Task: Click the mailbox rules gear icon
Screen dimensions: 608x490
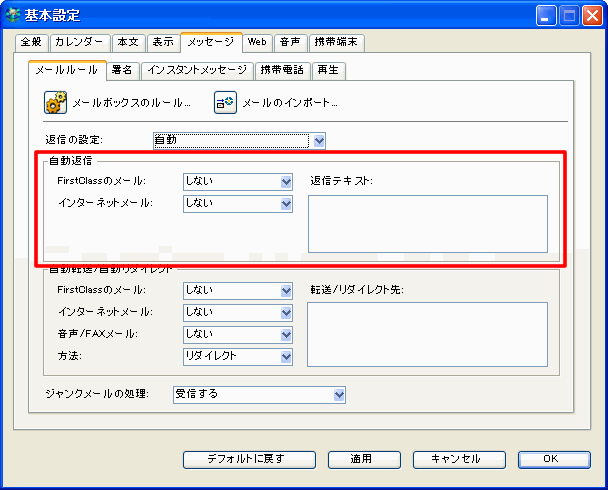Action: click(55, 102)
